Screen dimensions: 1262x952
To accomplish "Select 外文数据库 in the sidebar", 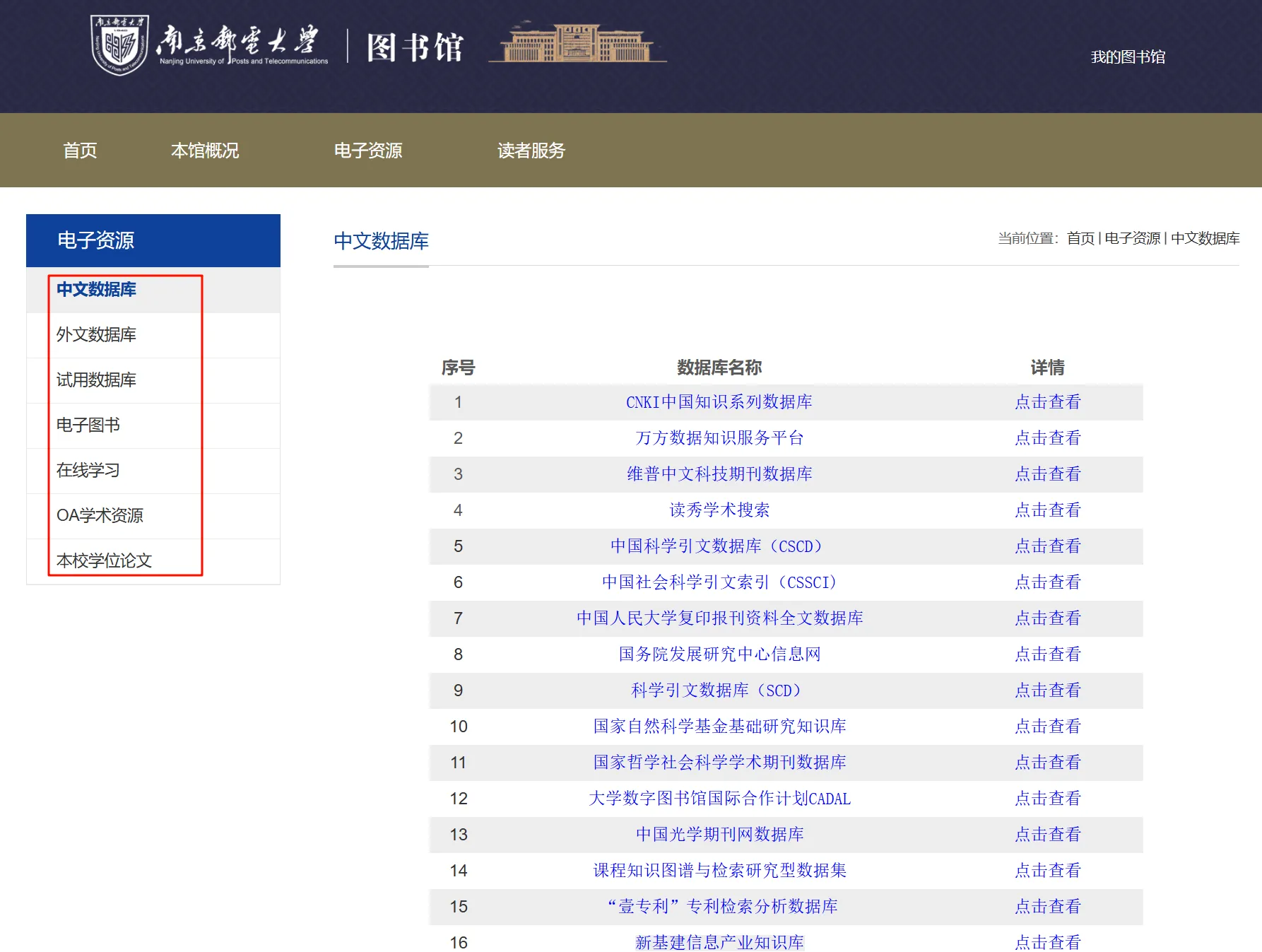I will pyautogui.click(x=96, y=335).
